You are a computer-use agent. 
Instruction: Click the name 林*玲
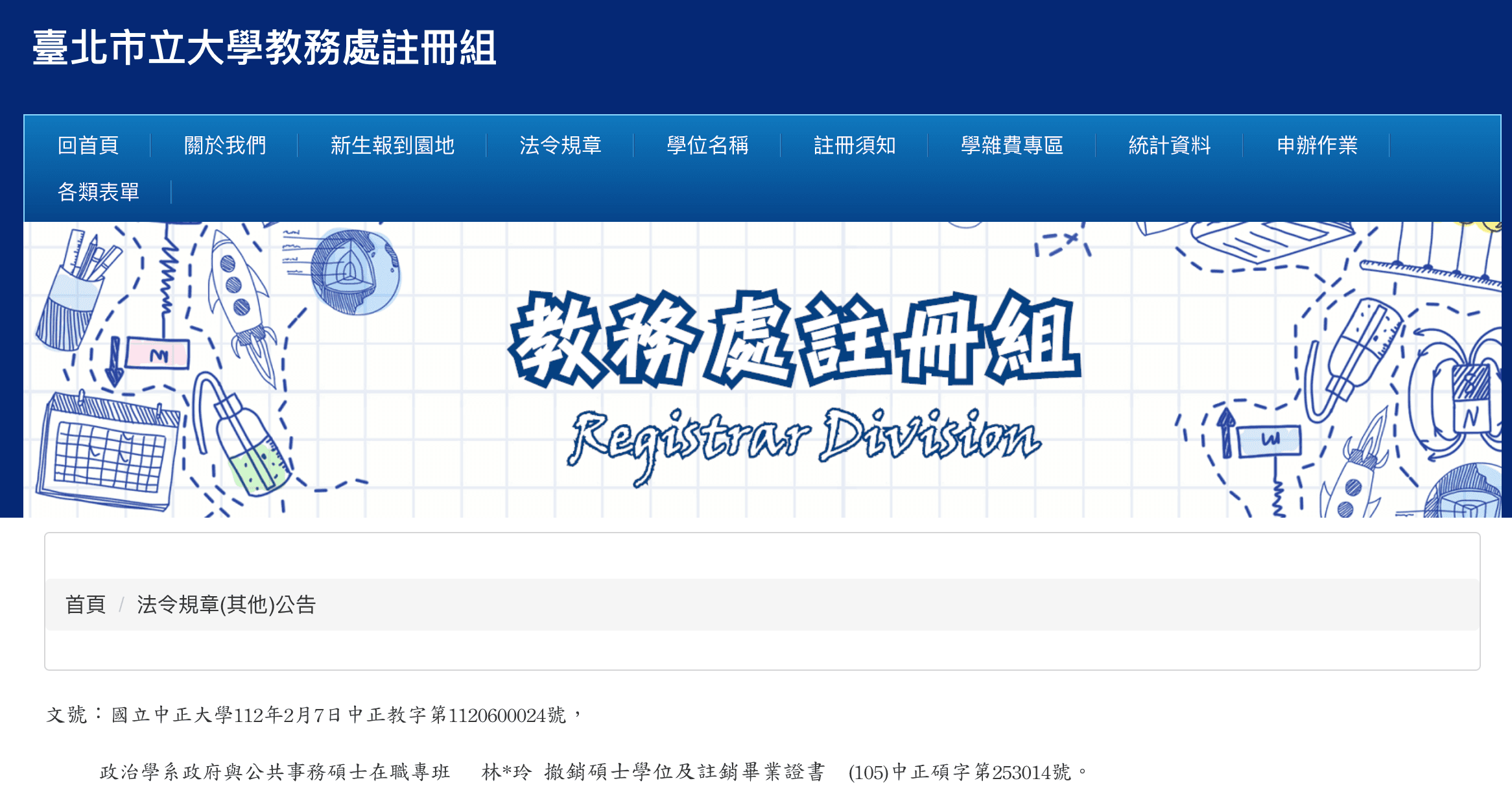point(507,772)
